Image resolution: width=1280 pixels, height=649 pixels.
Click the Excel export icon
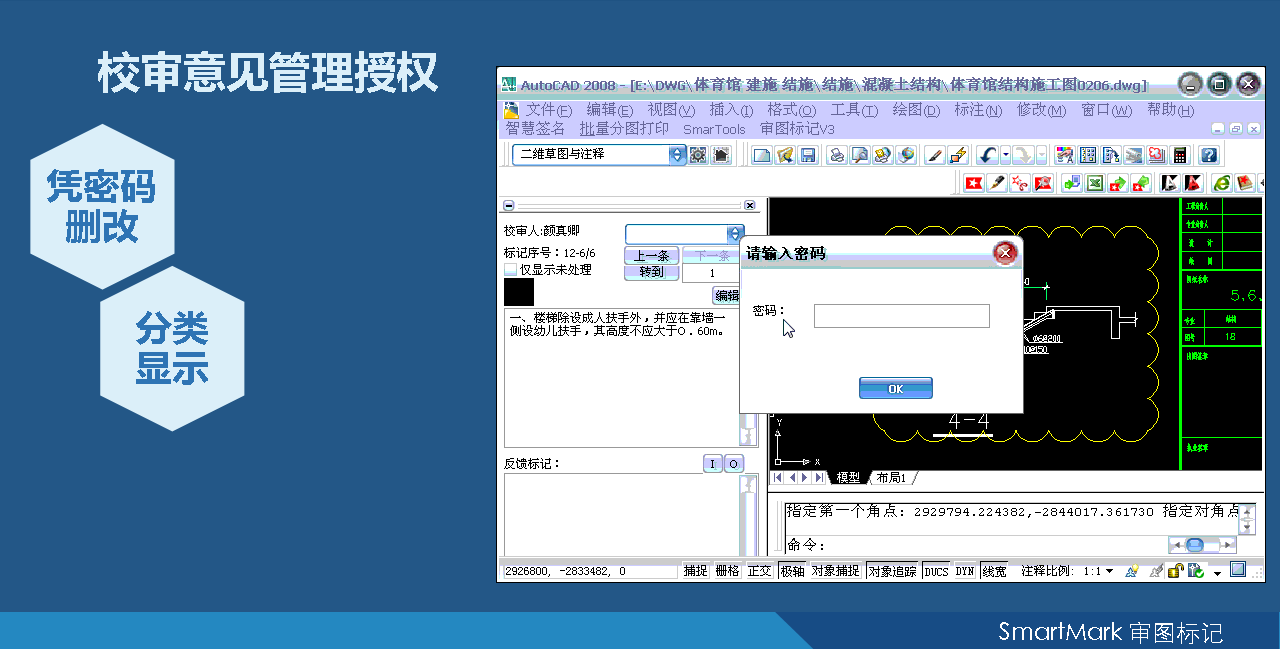[1095, 182]
